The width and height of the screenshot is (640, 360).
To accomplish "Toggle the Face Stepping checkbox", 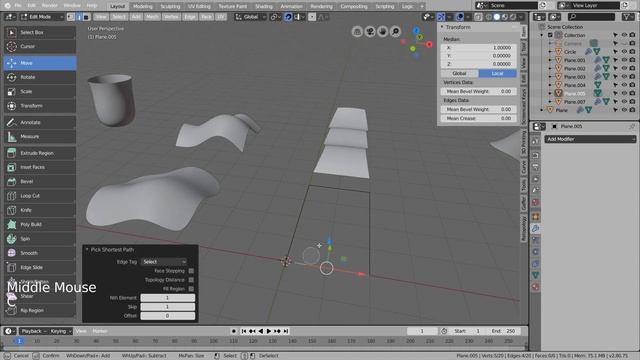I will pyautogui.click(x=191, y=271).
